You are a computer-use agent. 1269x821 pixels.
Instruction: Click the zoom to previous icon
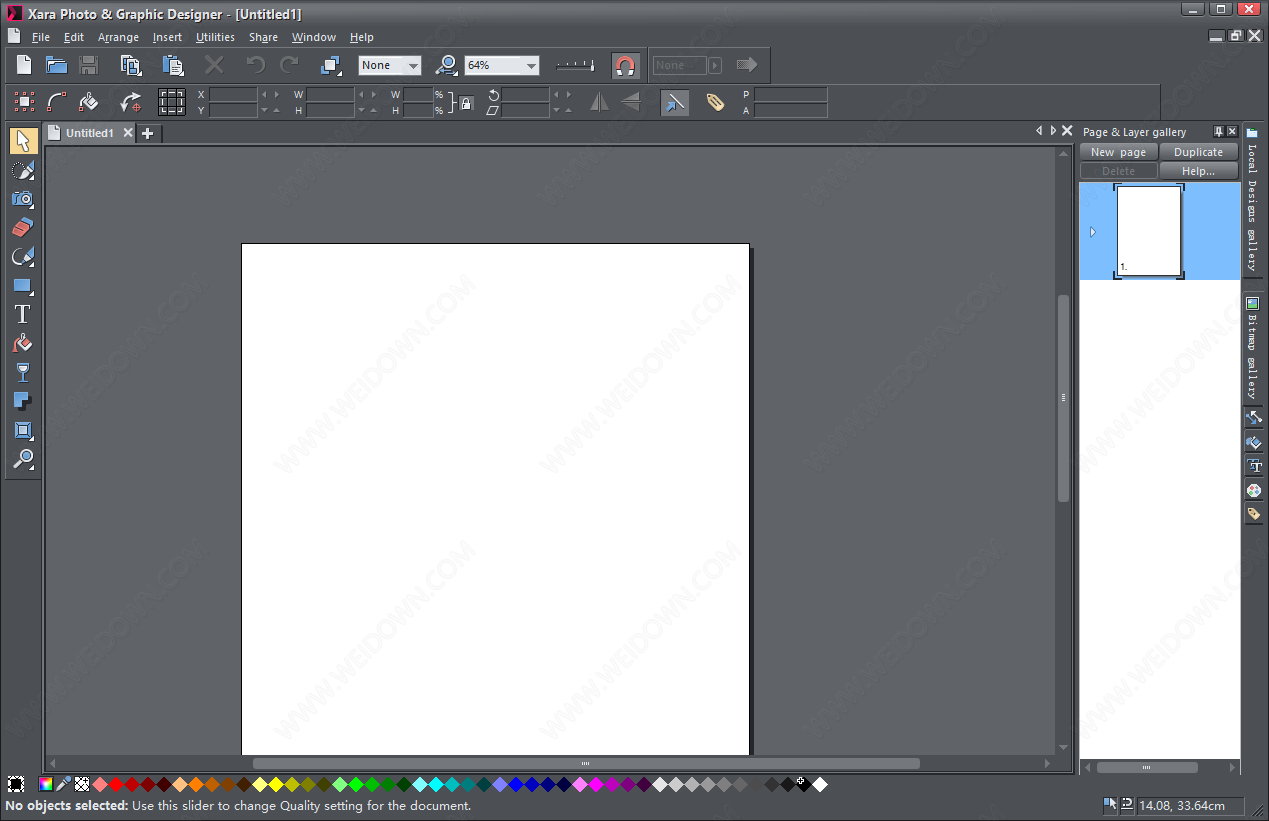pos(447,65)
